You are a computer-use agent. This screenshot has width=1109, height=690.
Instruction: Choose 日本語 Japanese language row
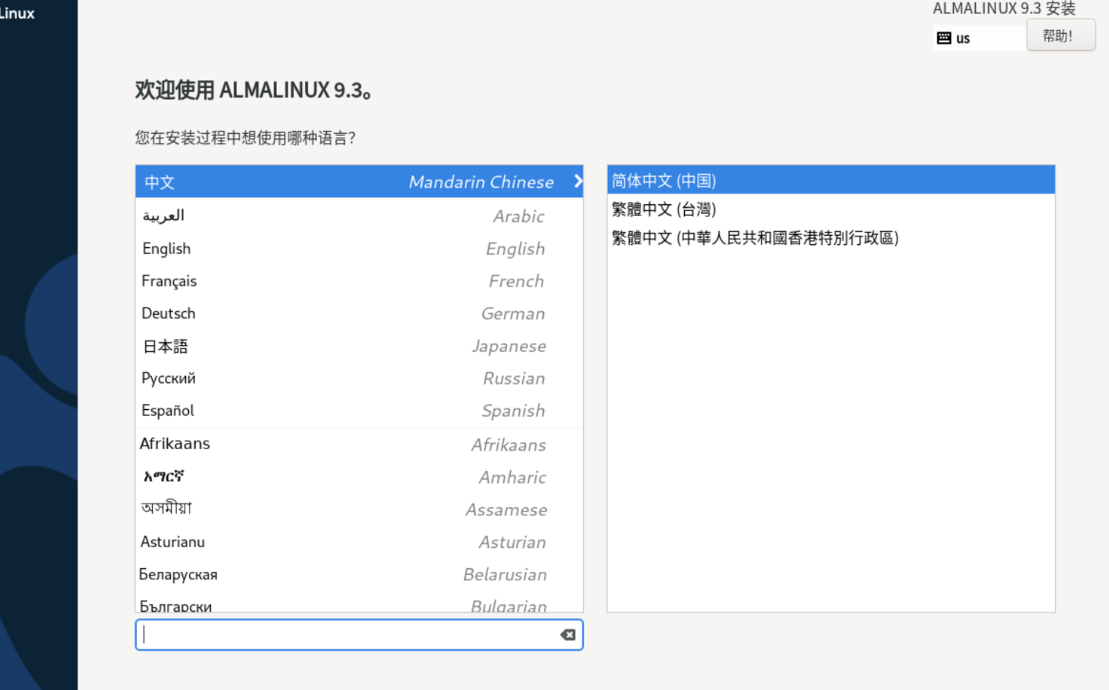pyautogui.click(x=359, y=346)
